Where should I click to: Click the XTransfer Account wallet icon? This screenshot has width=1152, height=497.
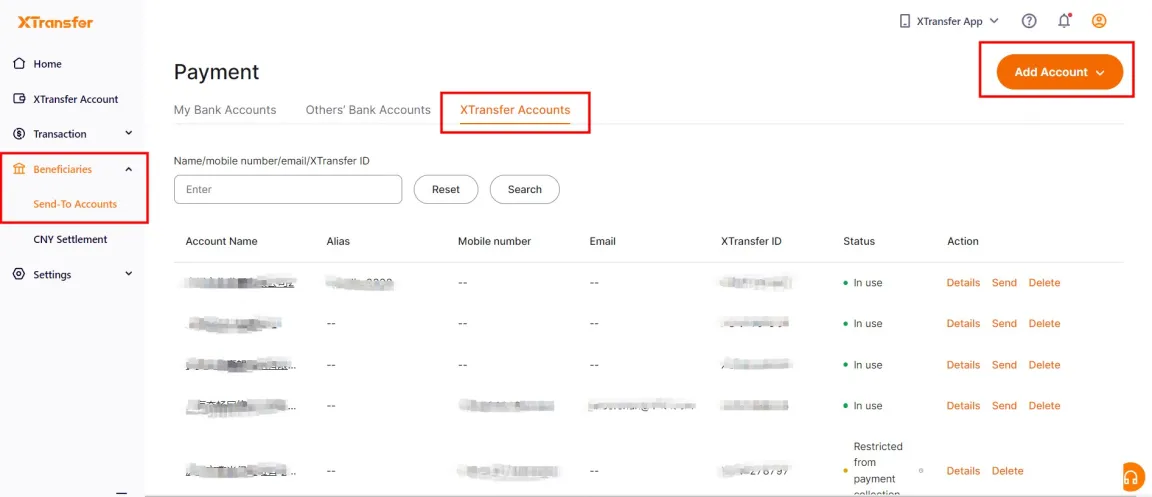click(x=20, y=99)
